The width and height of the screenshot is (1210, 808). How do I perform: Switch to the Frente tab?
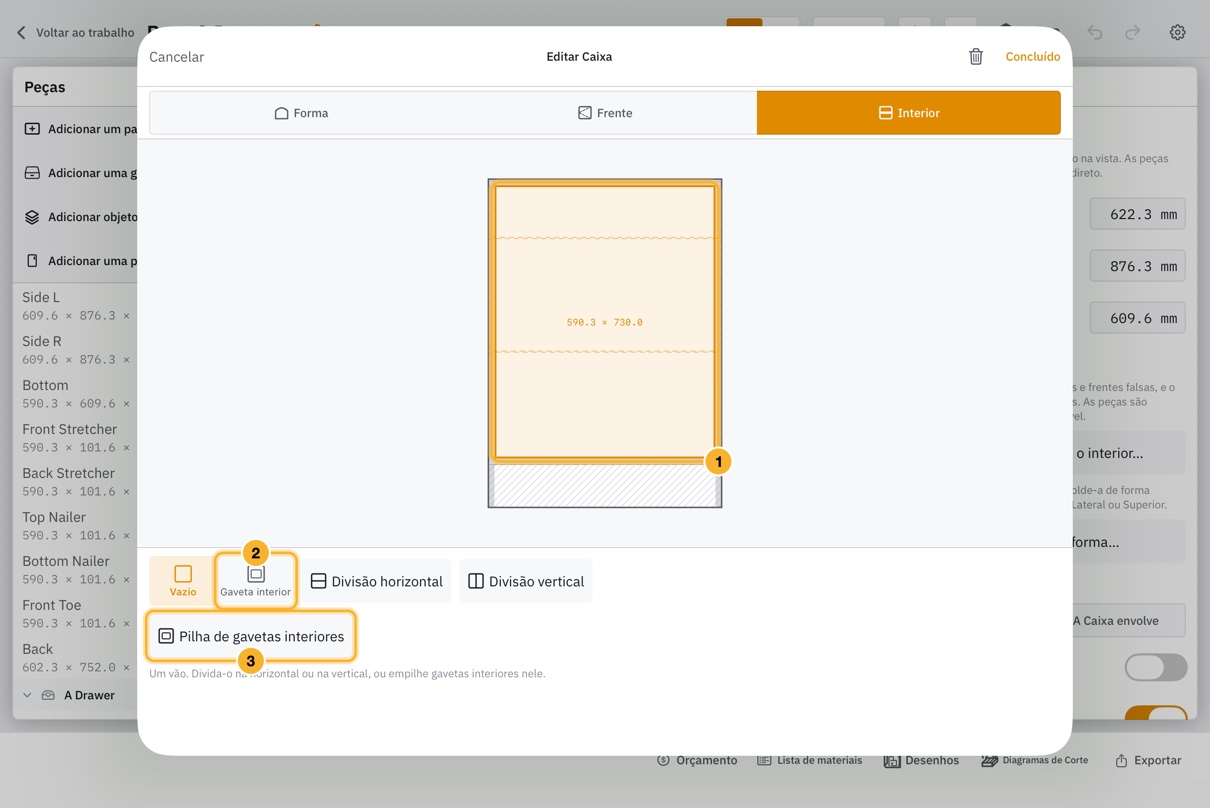point(605,113)
